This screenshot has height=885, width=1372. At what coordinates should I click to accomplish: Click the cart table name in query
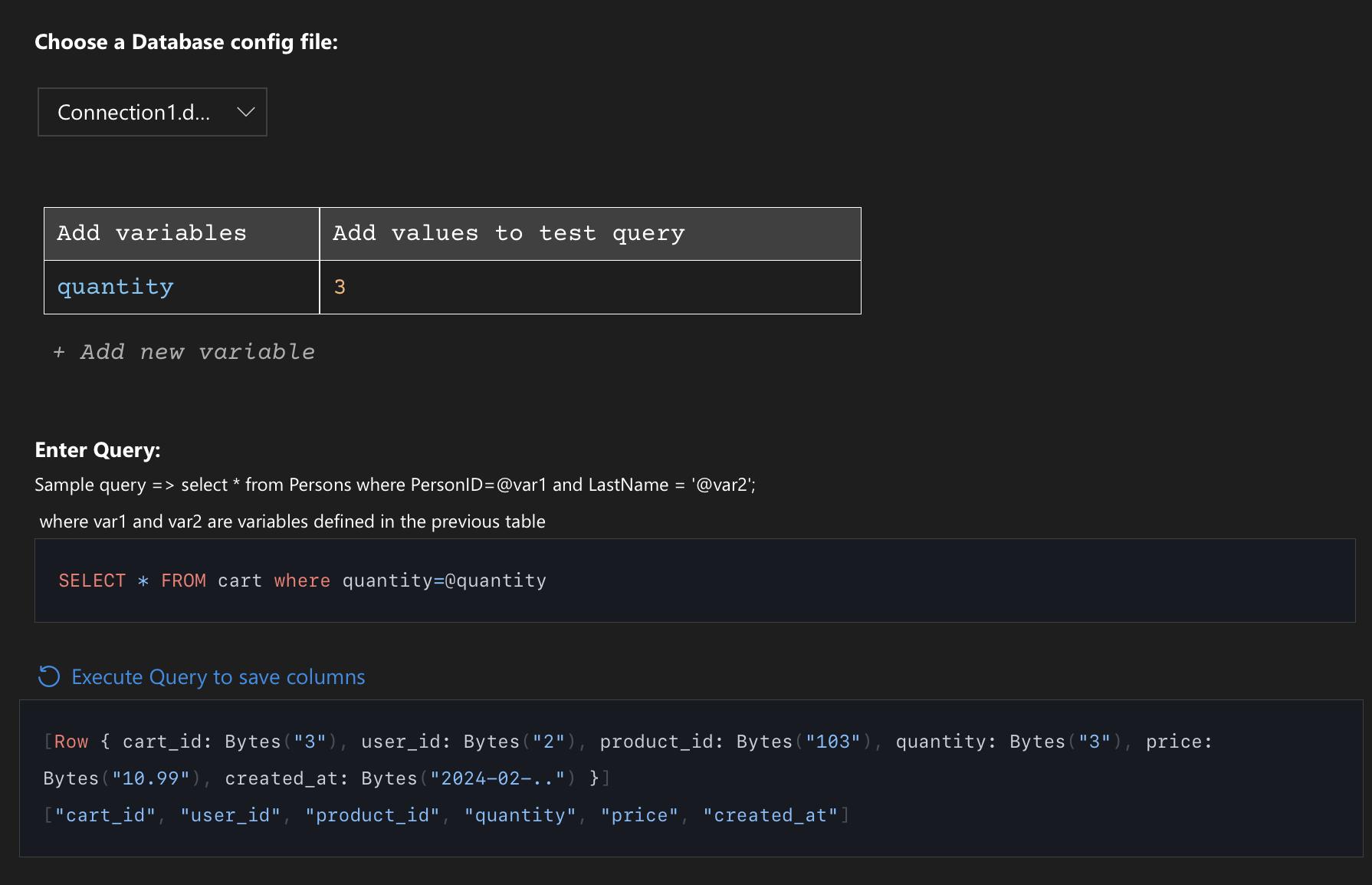point(239,581)
